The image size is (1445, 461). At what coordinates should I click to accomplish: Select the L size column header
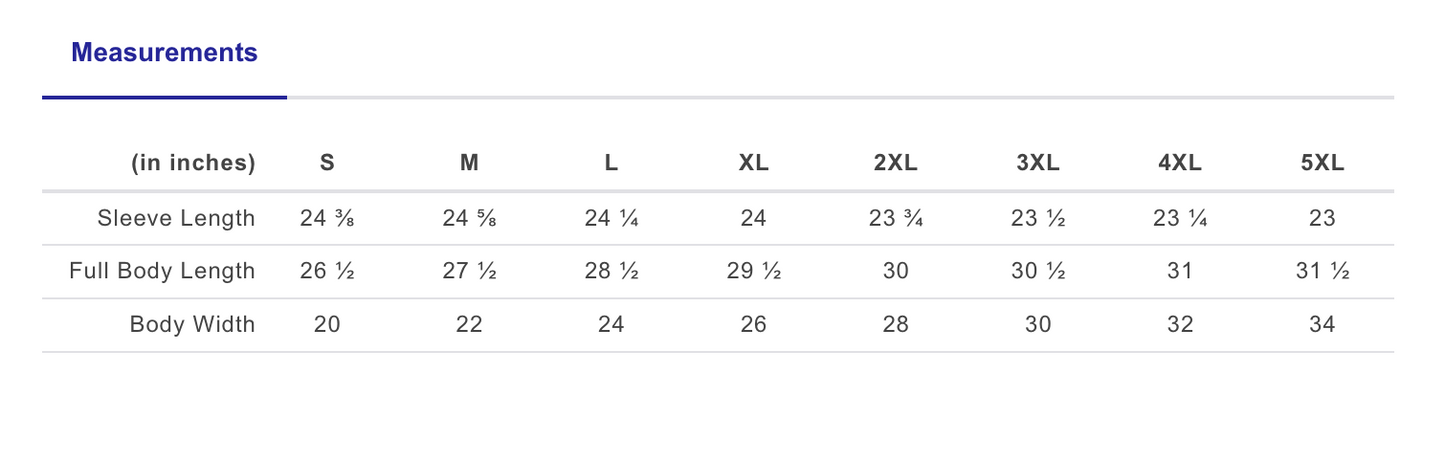click(x=611, y=163)
